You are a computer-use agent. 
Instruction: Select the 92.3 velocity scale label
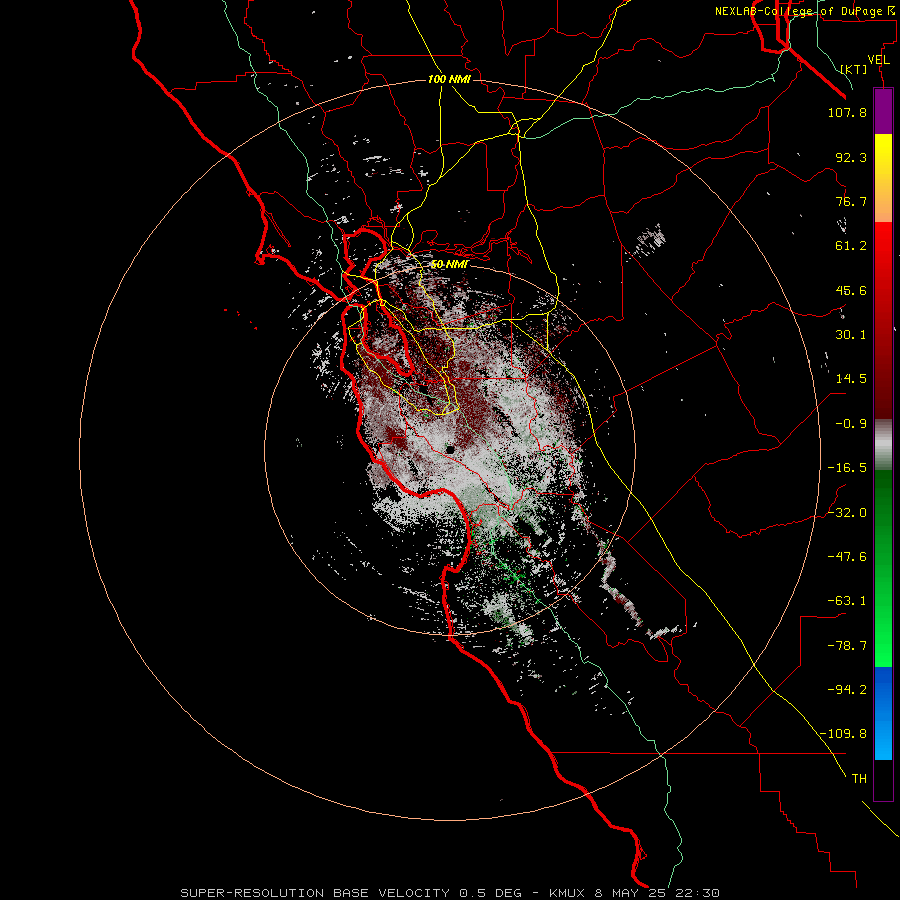pyautogui.click(x=851, y=157)
